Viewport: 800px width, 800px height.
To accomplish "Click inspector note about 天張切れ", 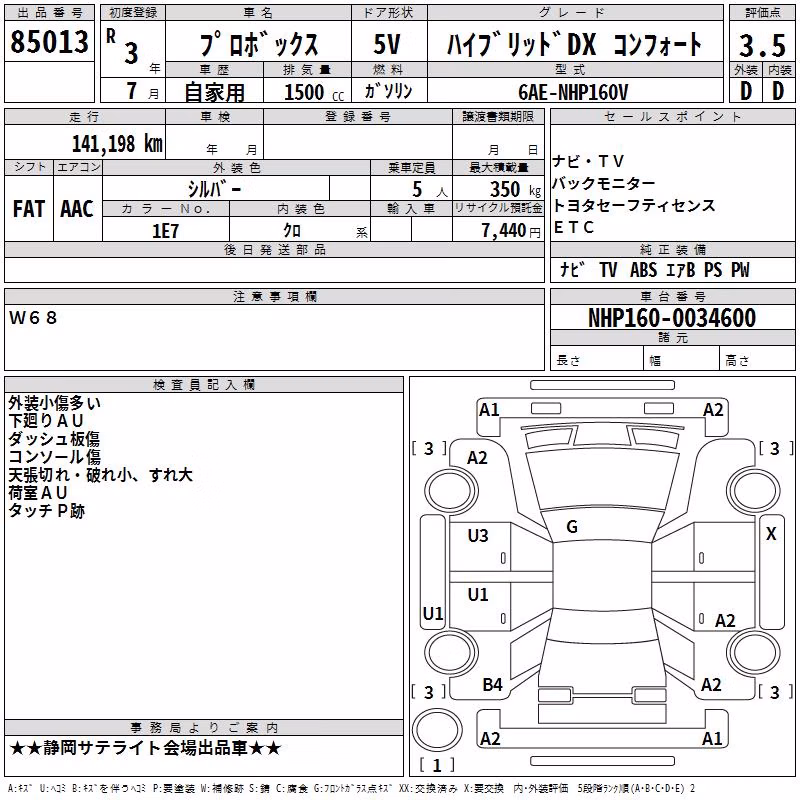I will pyautogui.click(x=101, y=475).
